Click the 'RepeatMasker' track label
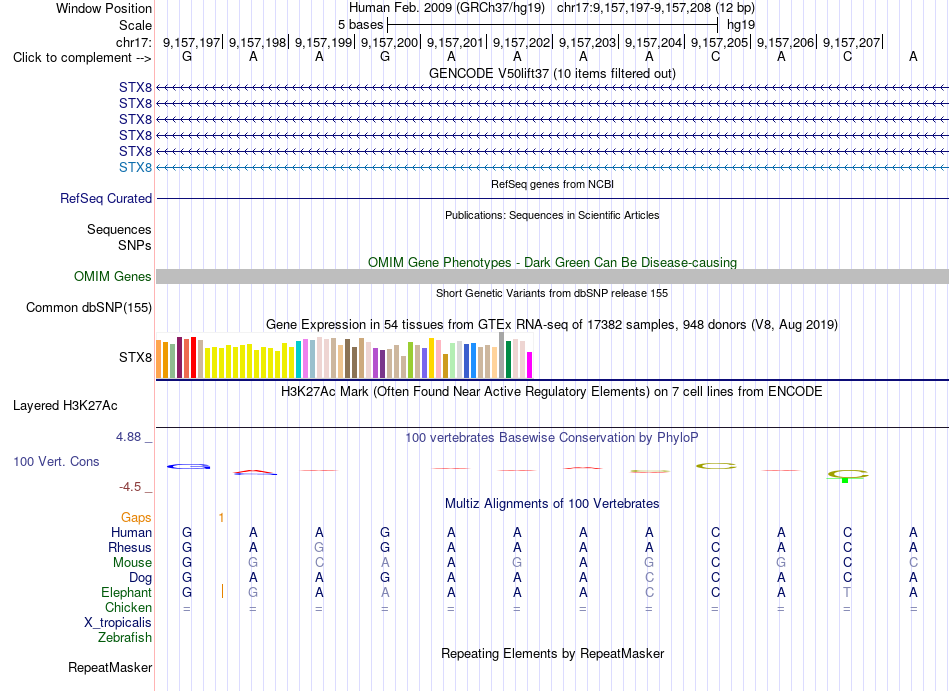This screenshot has width=950, height=691. point(110,667)
